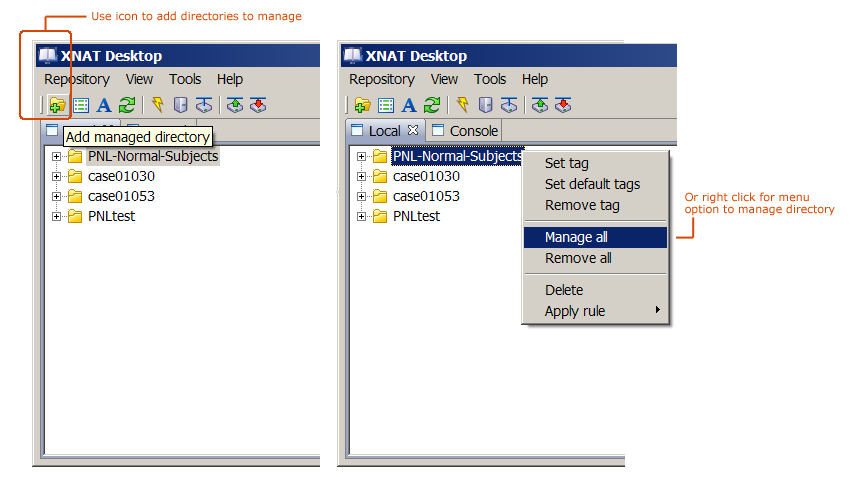Viewport: 851px width, 477px height.
Task: Select case01053 folder in left window tree
Action: 121,196
